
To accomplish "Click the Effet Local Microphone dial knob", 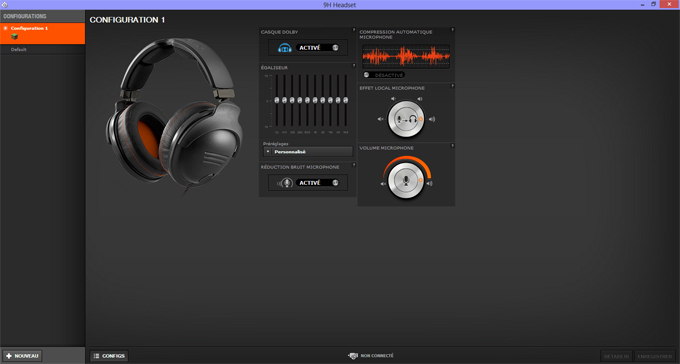I will point(406,119).
